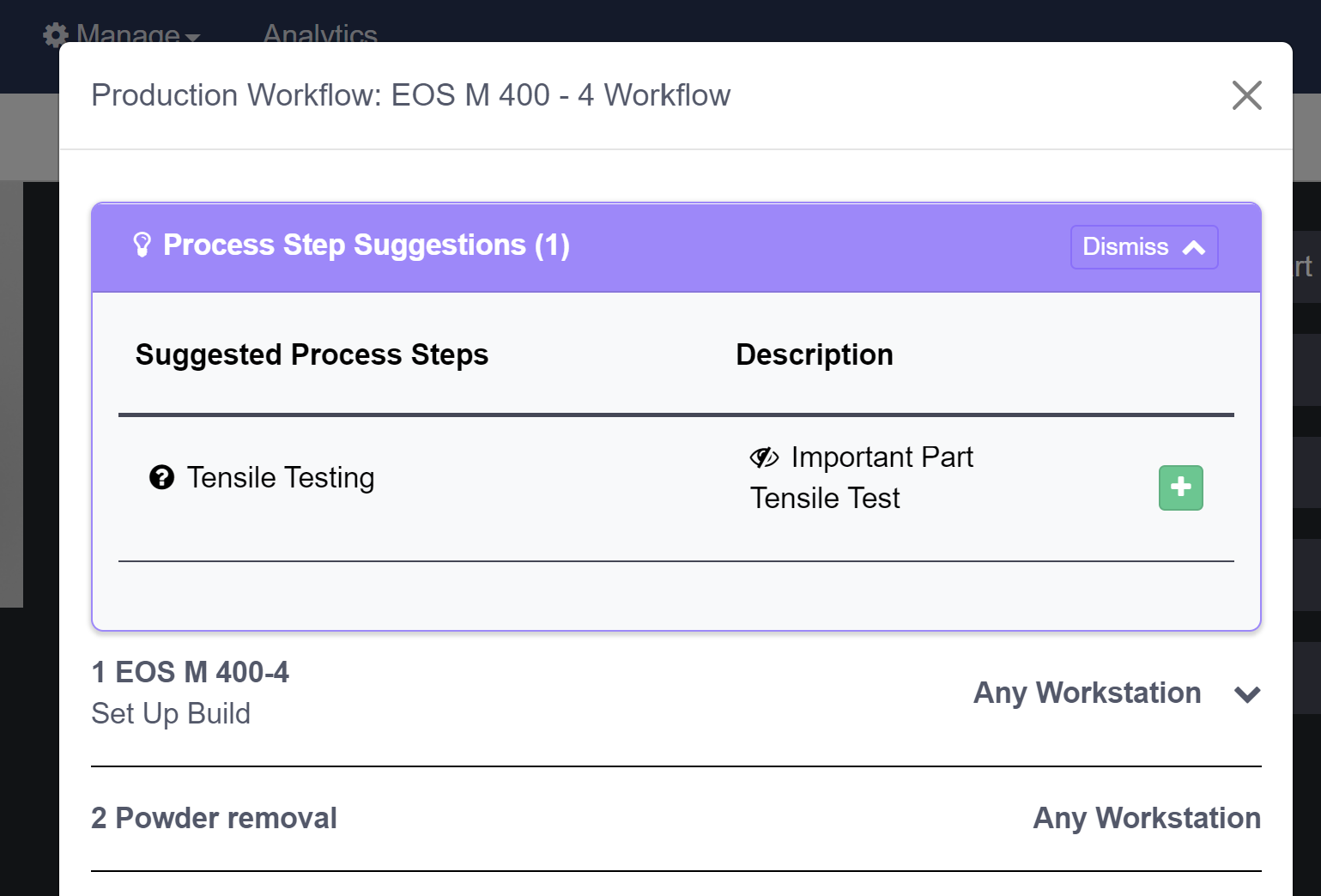Click the Description column header

click(x=815, y=354)
